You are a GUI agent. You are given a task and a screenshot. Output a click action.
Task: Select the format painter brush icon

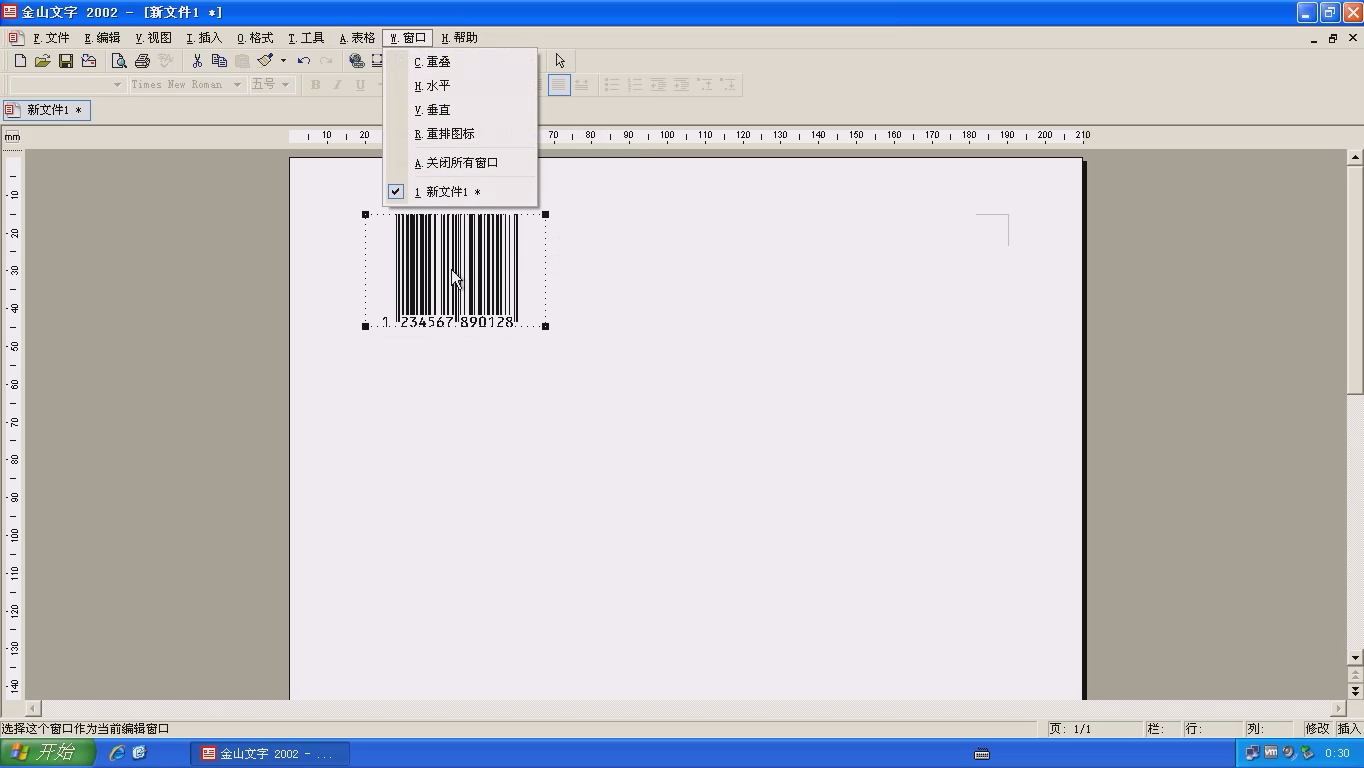265,61
